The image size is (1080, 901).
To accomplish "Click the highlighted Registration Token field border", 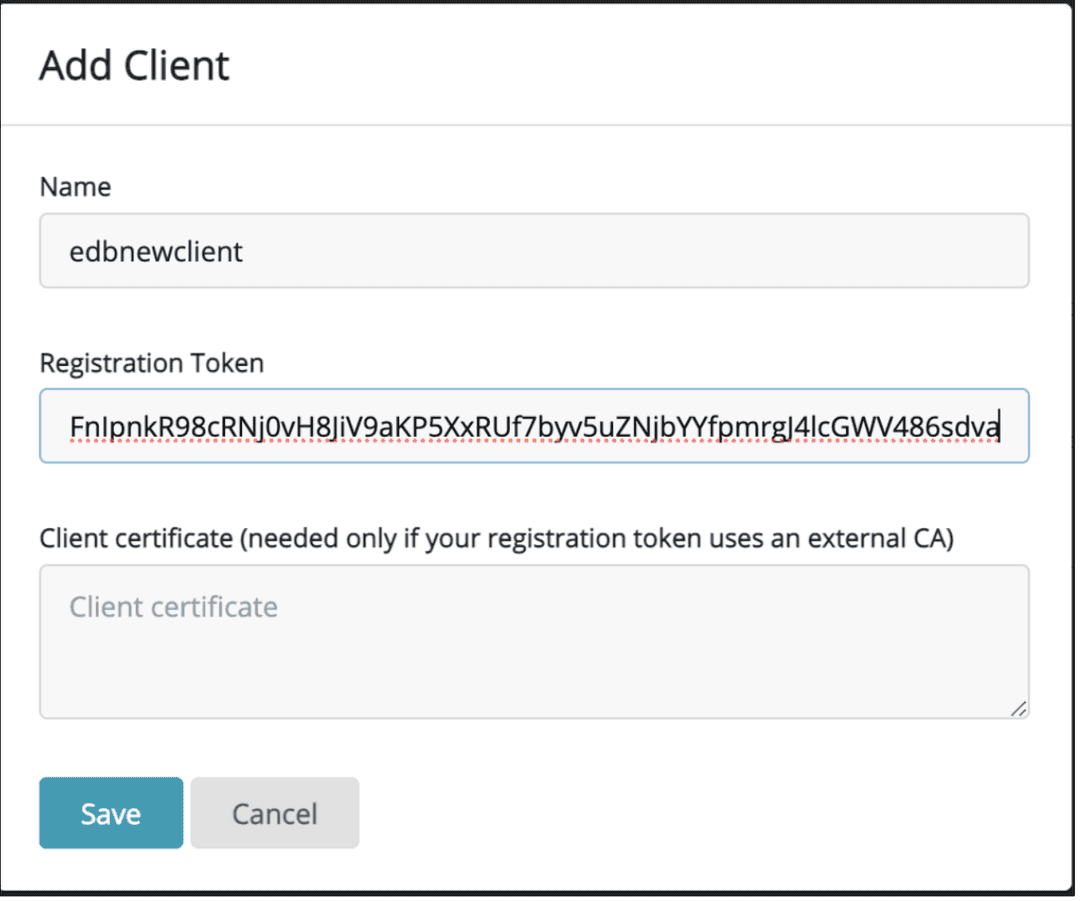I will (534, 390).
